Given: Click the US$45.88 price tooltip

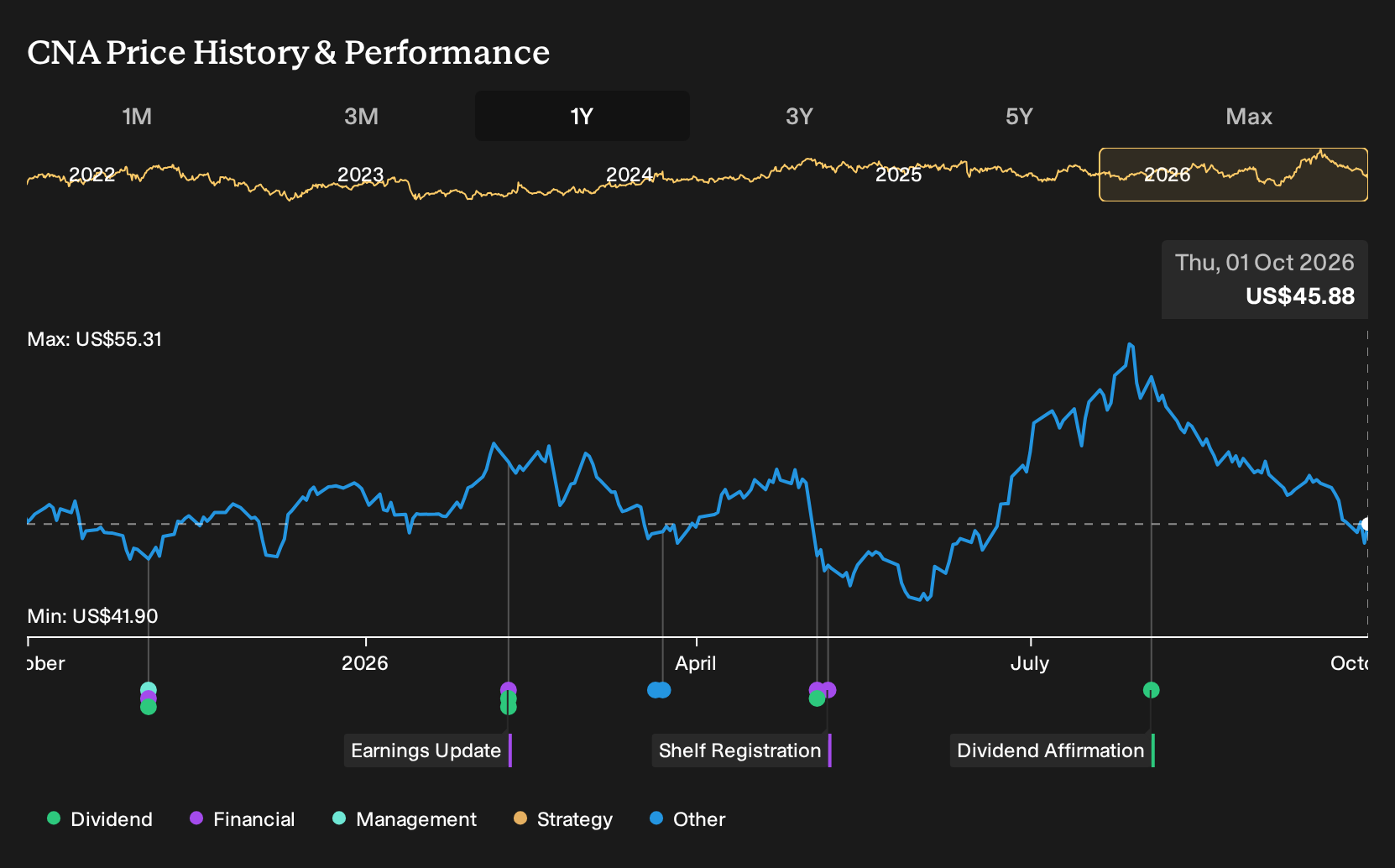Looking at the screenshot, I should pyautogui.click(x=1265, y=280).
